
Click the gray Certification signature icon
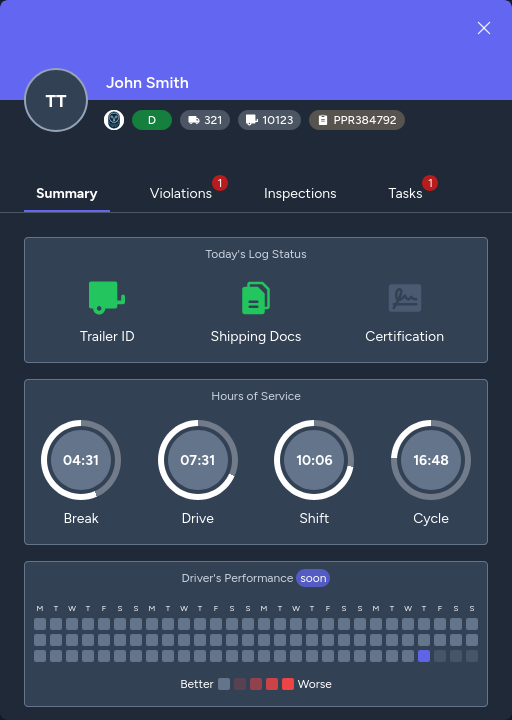click(x=405, y=298)
